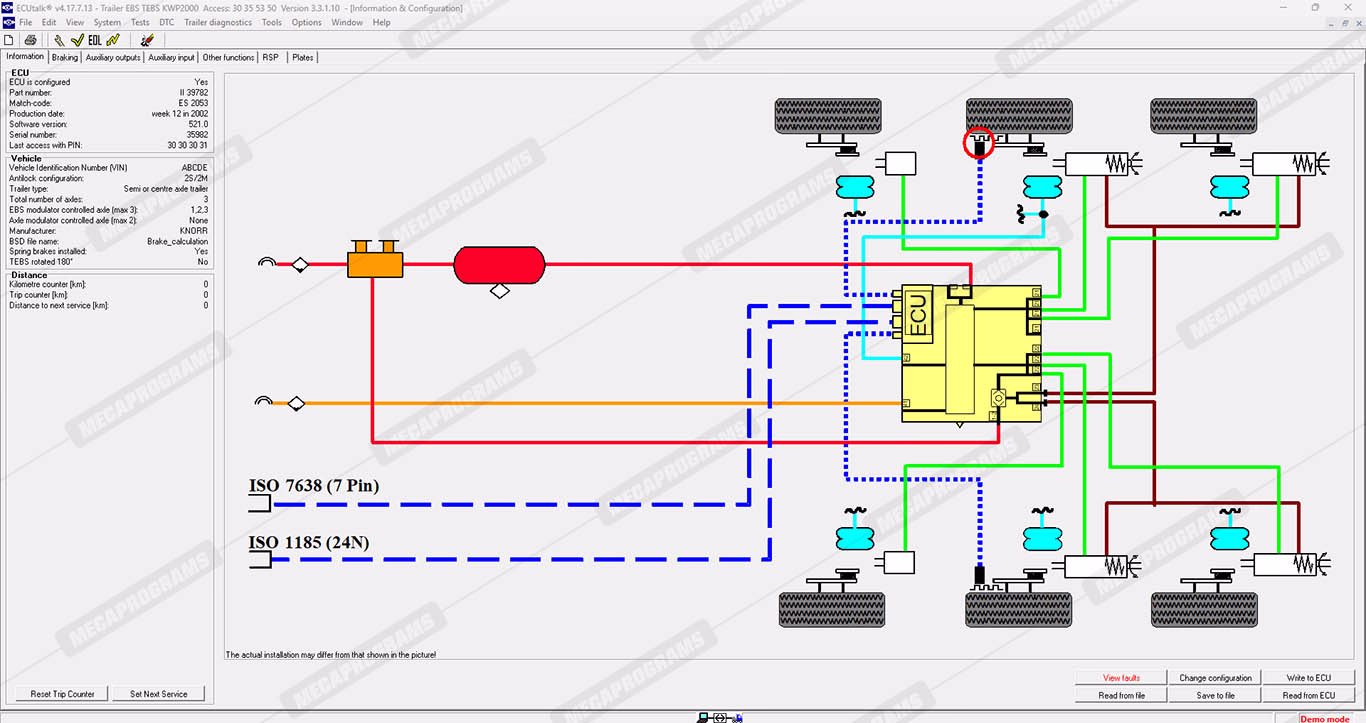Viewport: 1366px width, 723px height.
Task: Click the yellow checkmark toolbar icon
Action: point(77,40)
